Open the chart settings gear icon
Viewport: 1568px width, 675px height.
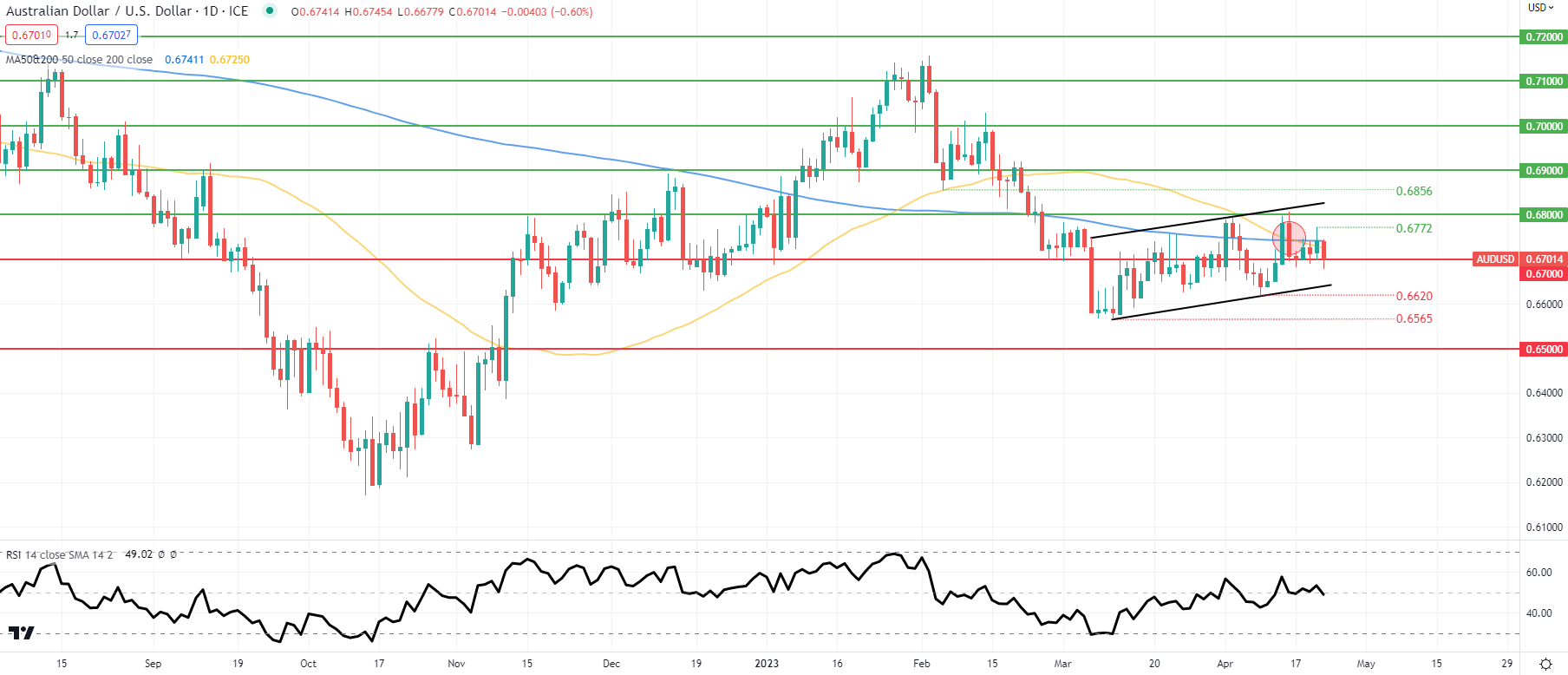(1545, 664)
